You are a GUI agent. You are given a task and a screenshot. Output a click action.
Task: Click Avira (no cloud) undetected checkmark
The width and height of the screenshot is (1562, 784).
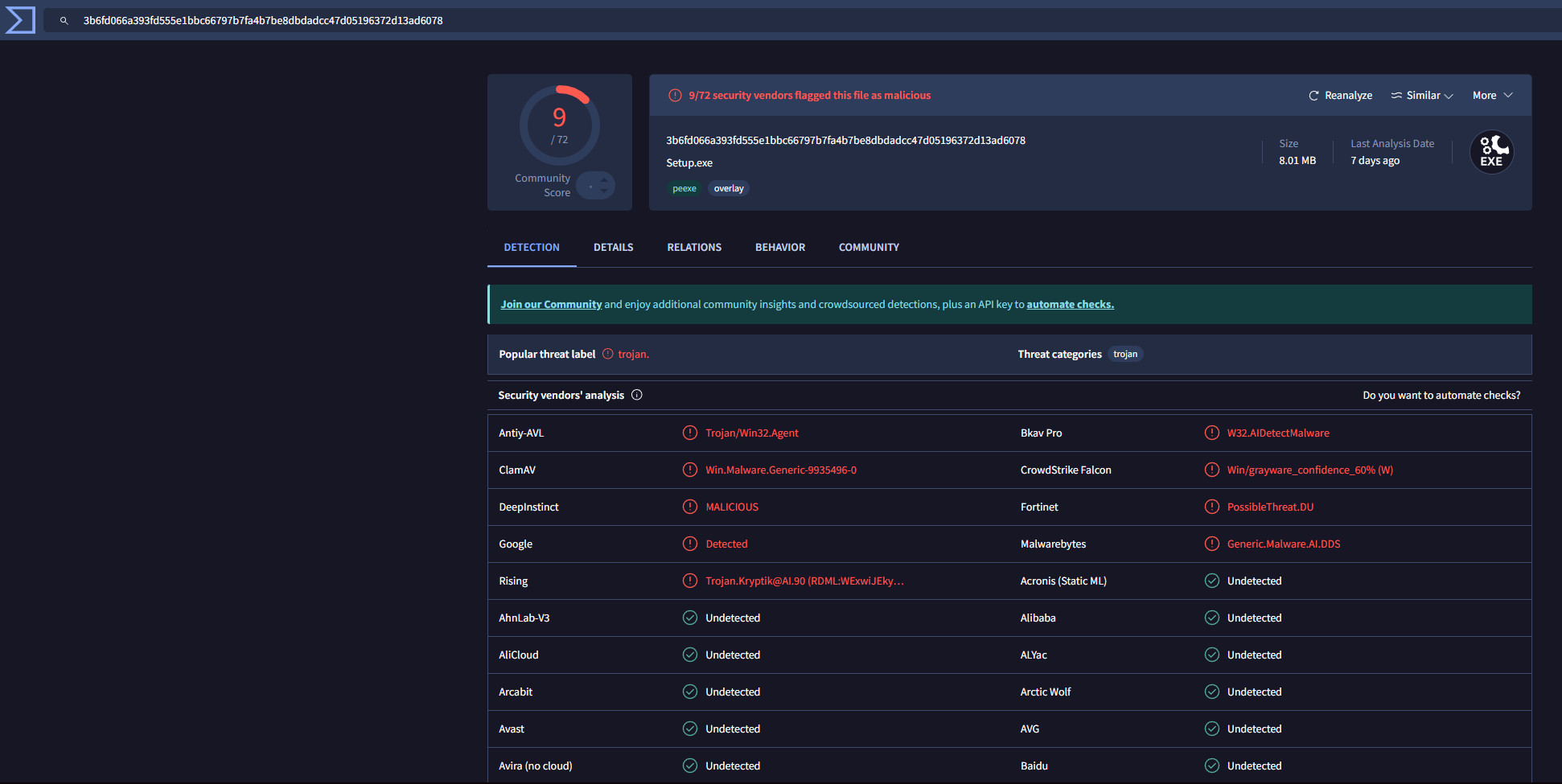[x=690, y=766]
